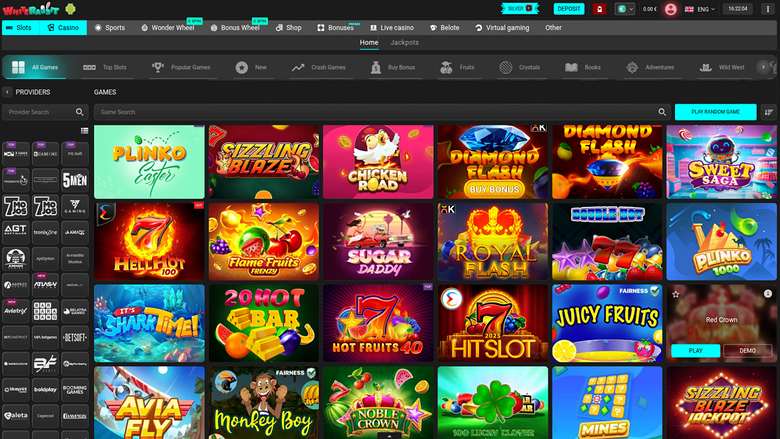This screenshot has height=439, width=780.
Task: Click the red notification bell icon
Action: [x=599, y=8]
